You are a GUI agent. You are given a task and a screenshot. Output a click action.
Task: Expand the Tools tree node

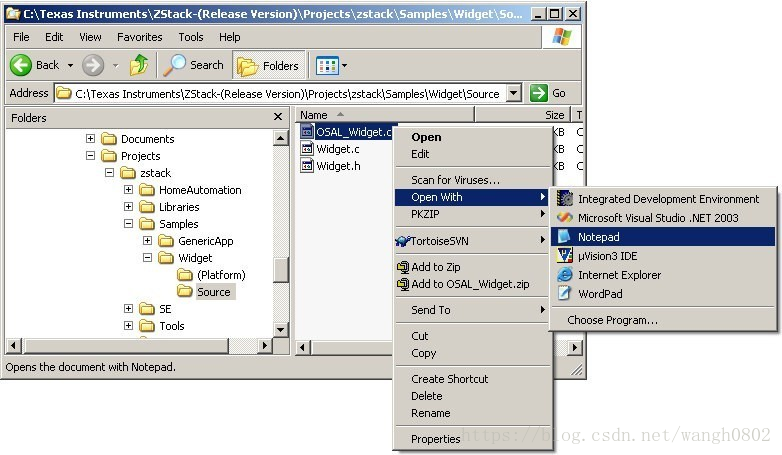128,325
